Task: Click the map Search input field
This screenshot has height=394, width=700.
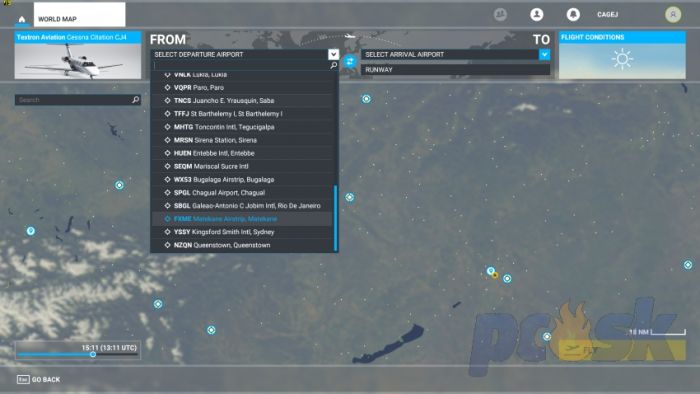Action: (74, 100)
